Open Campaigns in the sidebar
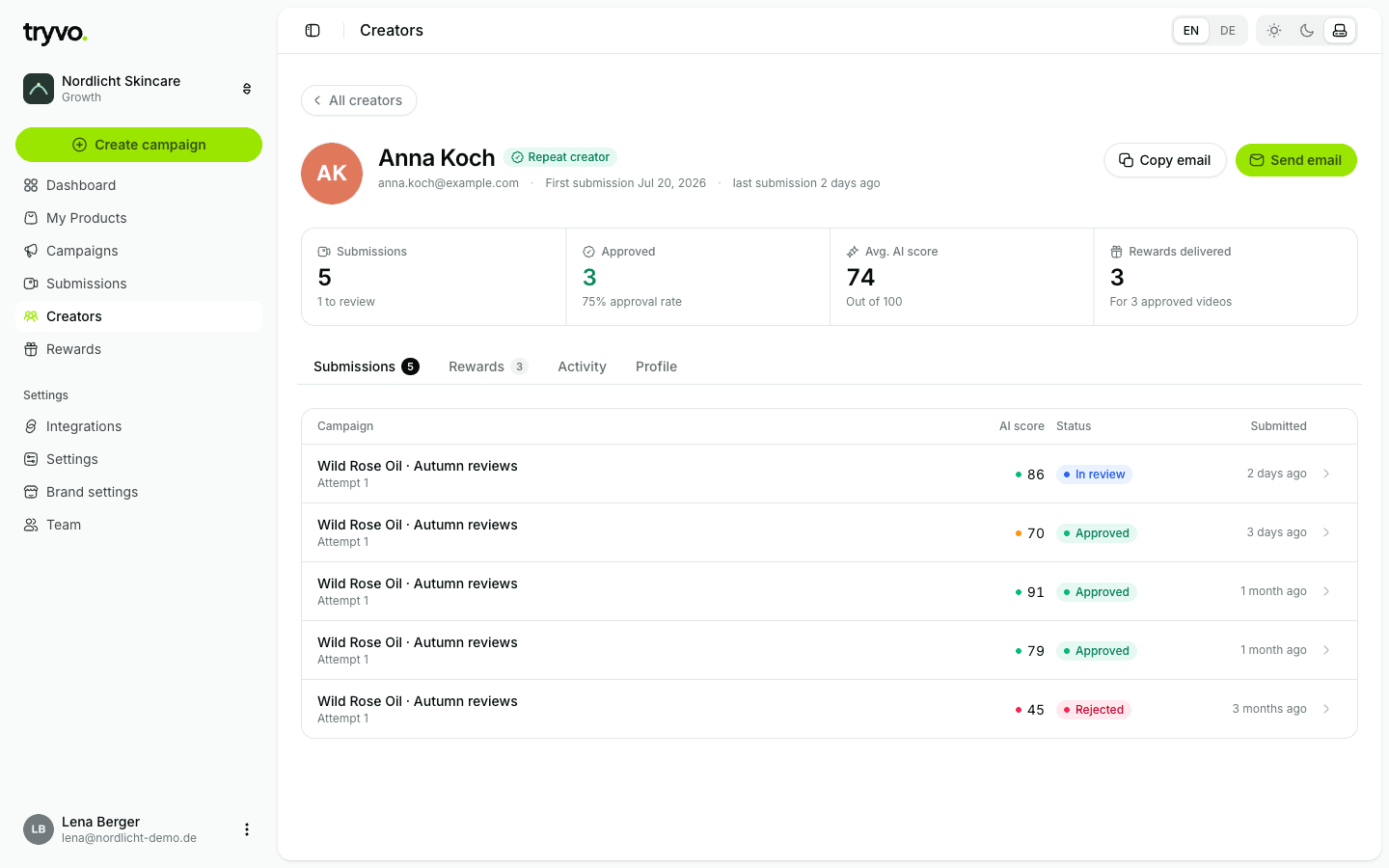This screenshot has width=1389, height=868. [139, 251]
